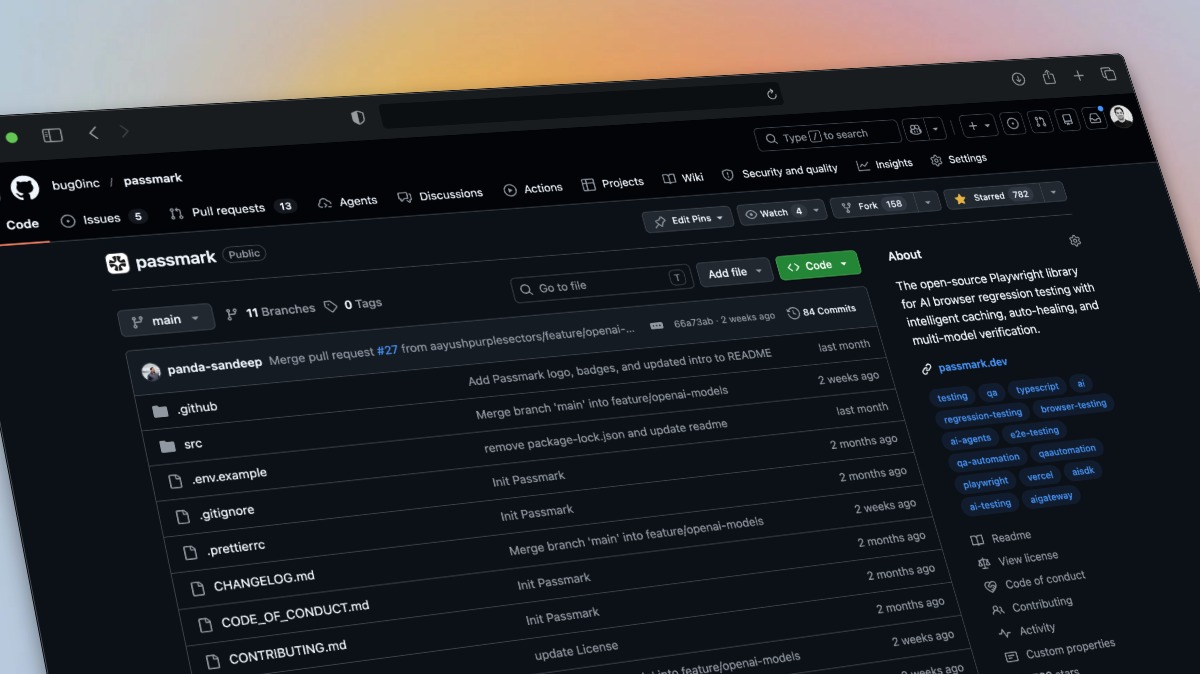Switch to the Discussions tab

coord(440,196)
